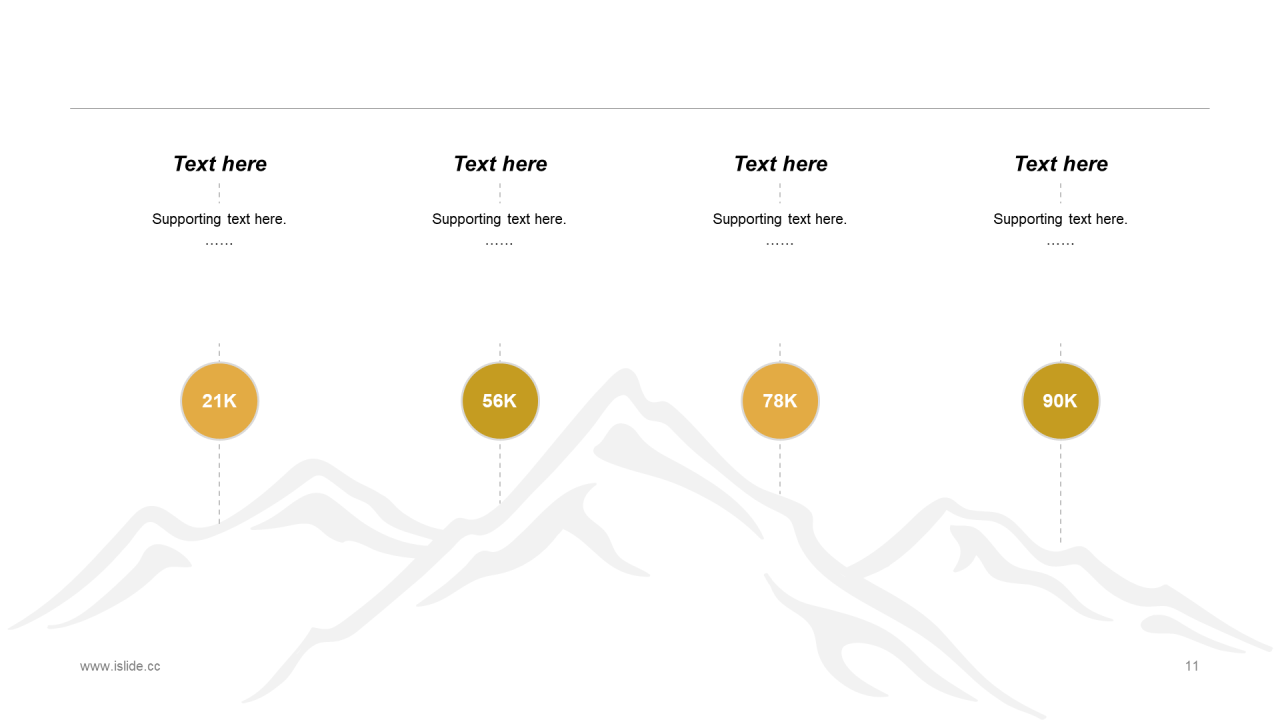This screenshot has height=720, width=1280.
Task: Click the slide number 11
Action: 1192,666
